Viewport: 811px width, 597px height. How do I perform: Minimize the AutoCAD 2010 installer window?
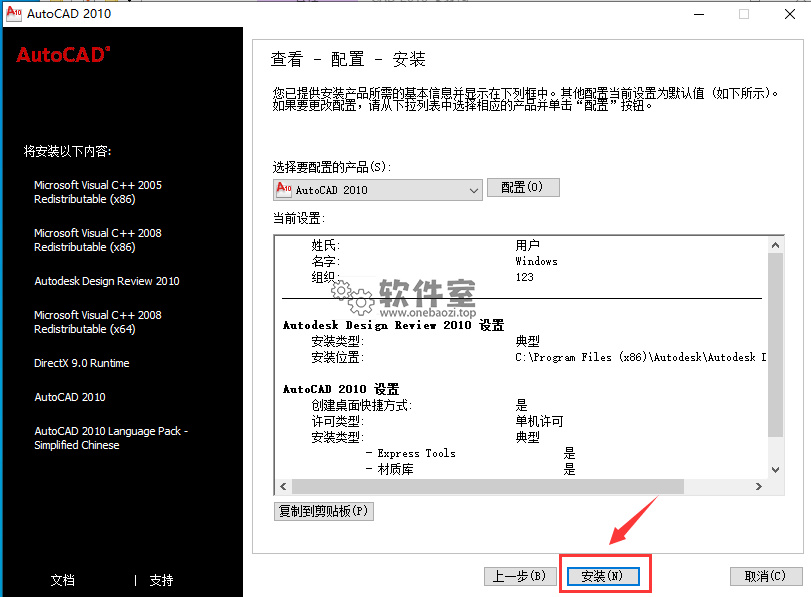coord(699,14)
